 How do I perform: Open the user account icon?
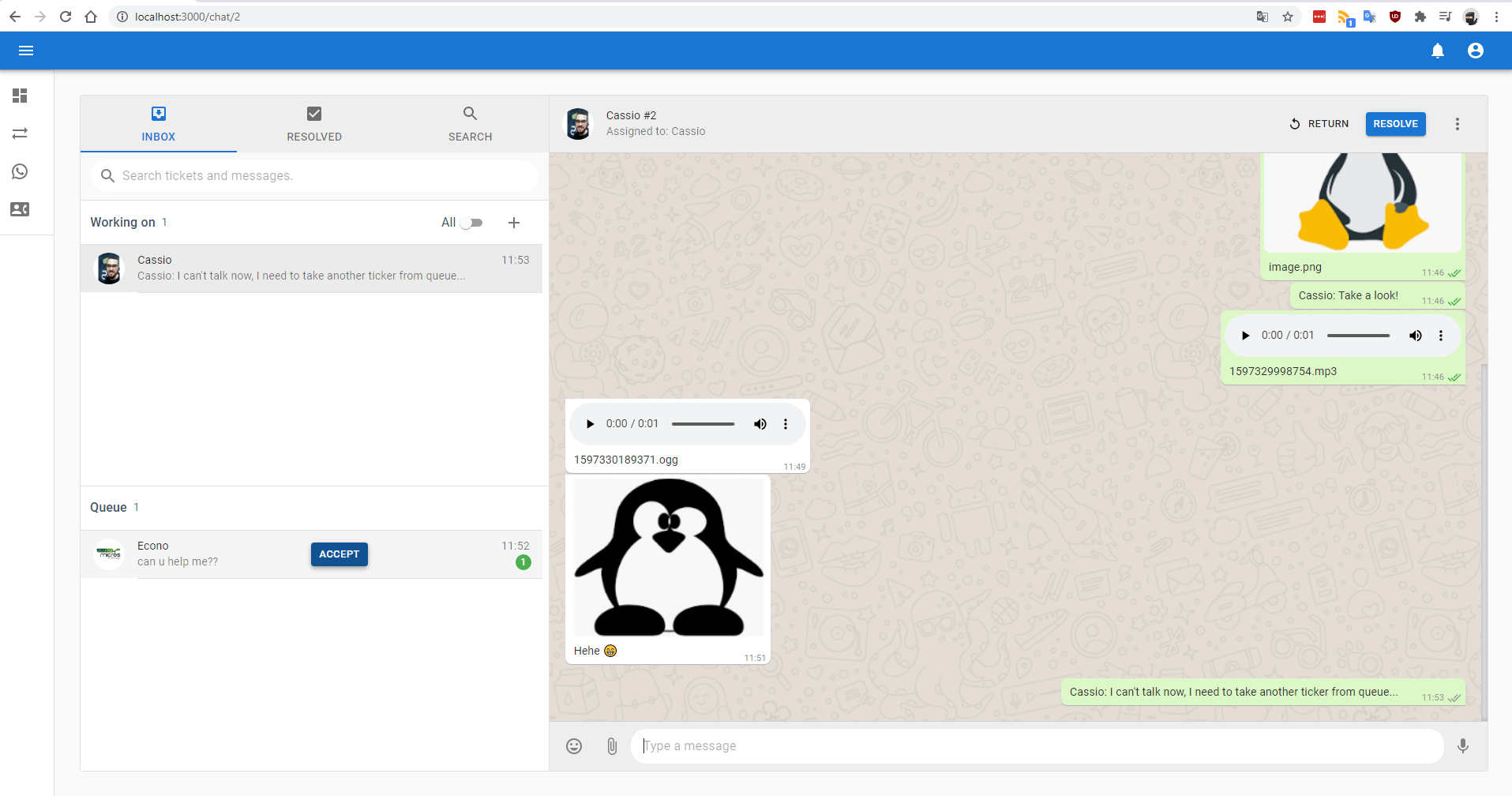click(x=1475, y=51)
